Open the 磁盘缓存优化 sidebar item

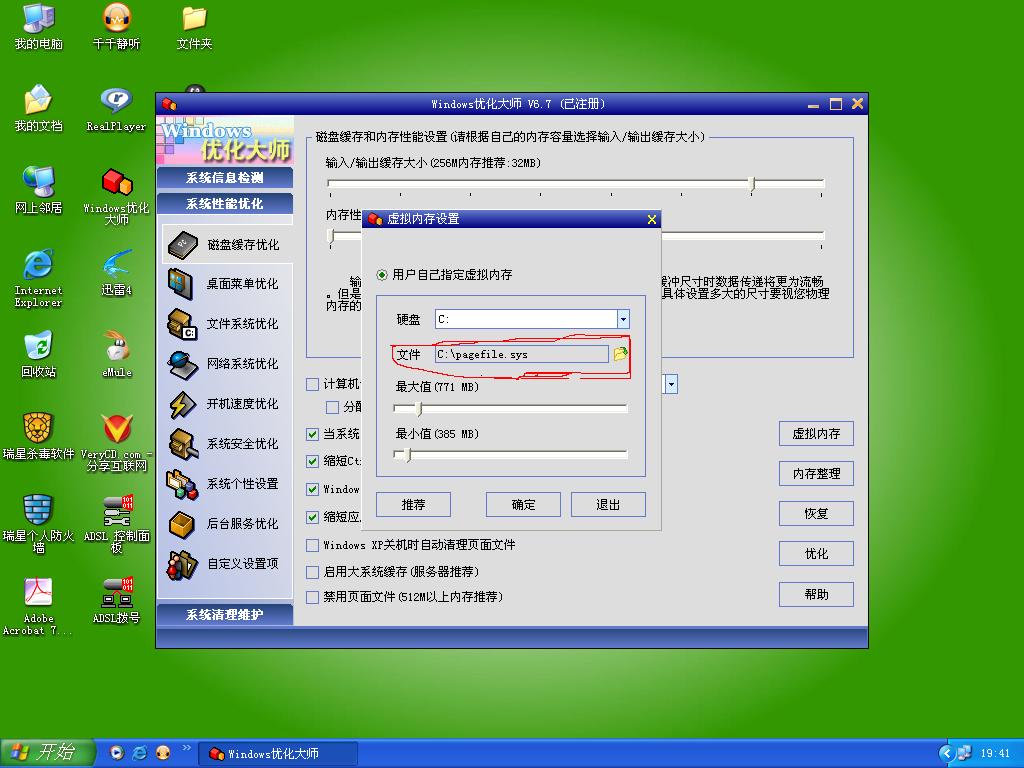pyautogui.click(x=227, y=244)
